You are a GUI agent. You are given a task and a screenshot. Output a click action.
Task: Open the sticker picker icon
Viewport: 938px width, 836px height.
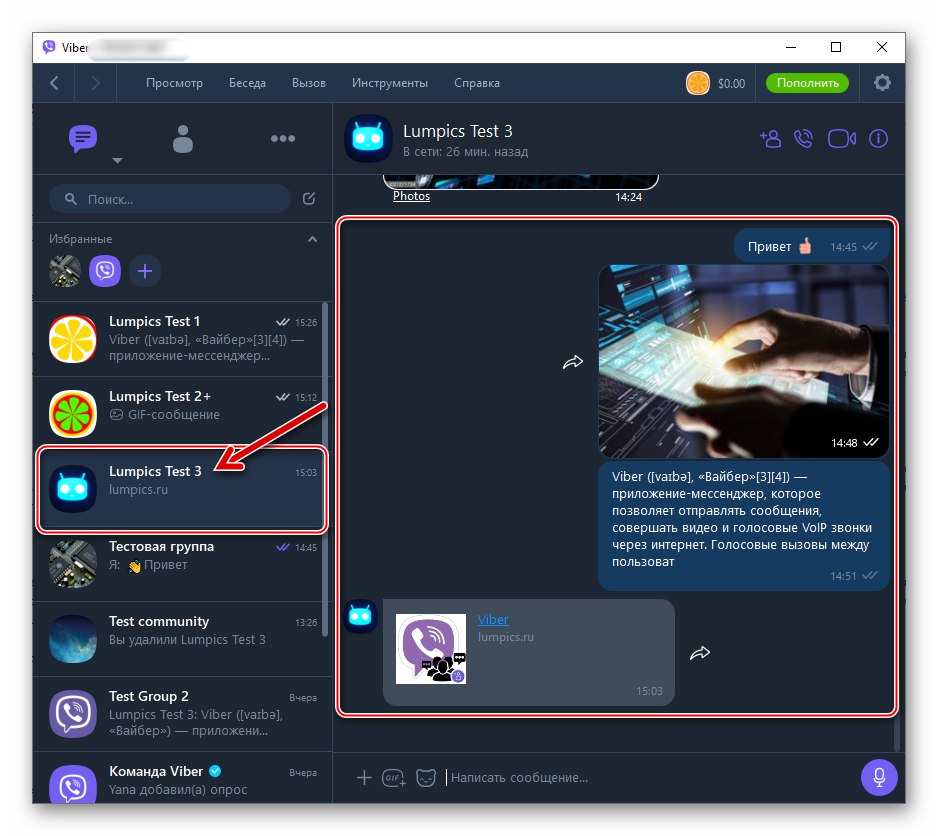(x=426, y=777)
